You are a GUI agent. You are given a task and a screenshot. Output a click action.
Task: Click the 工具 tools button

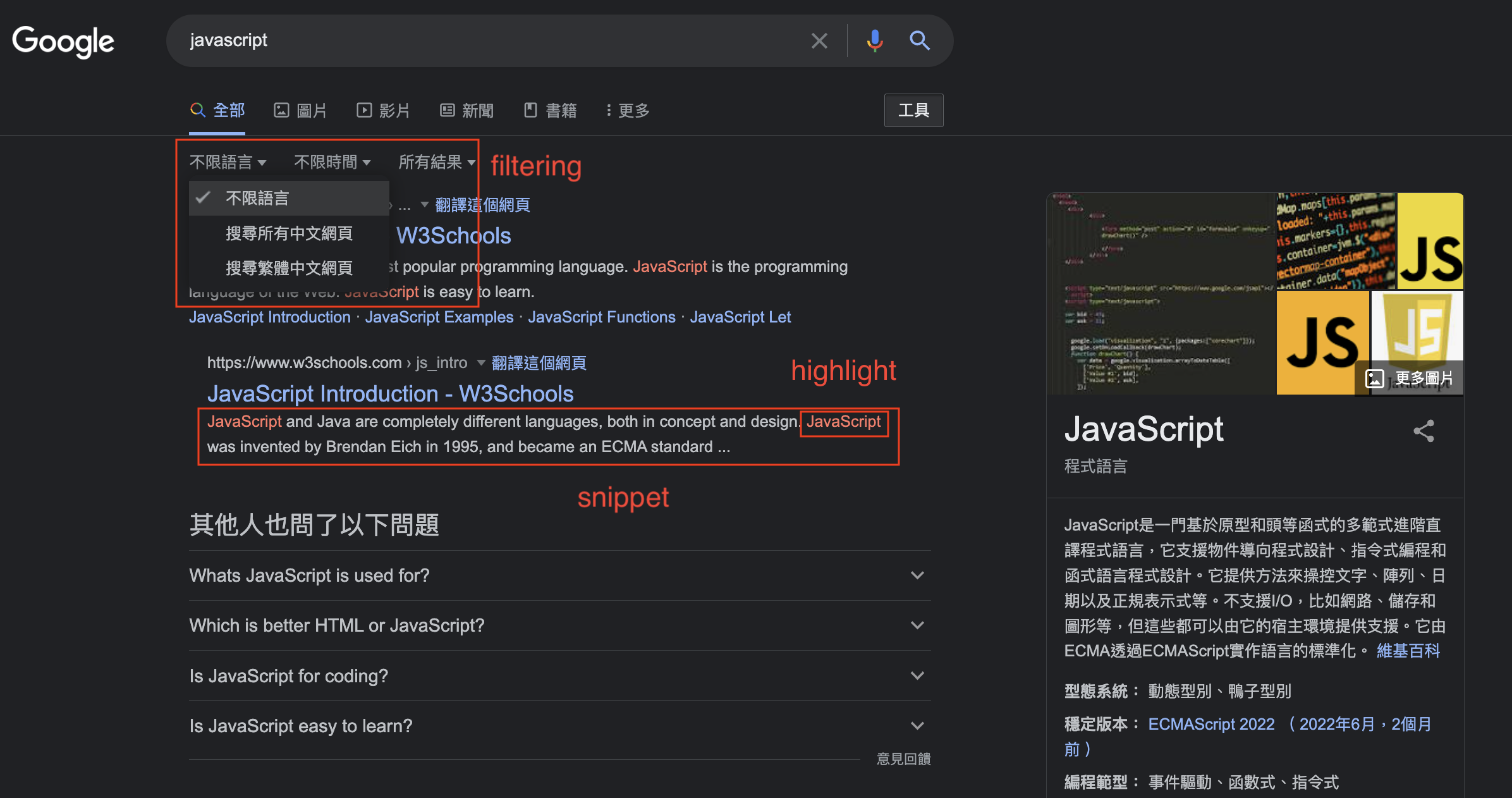[913, 111]
